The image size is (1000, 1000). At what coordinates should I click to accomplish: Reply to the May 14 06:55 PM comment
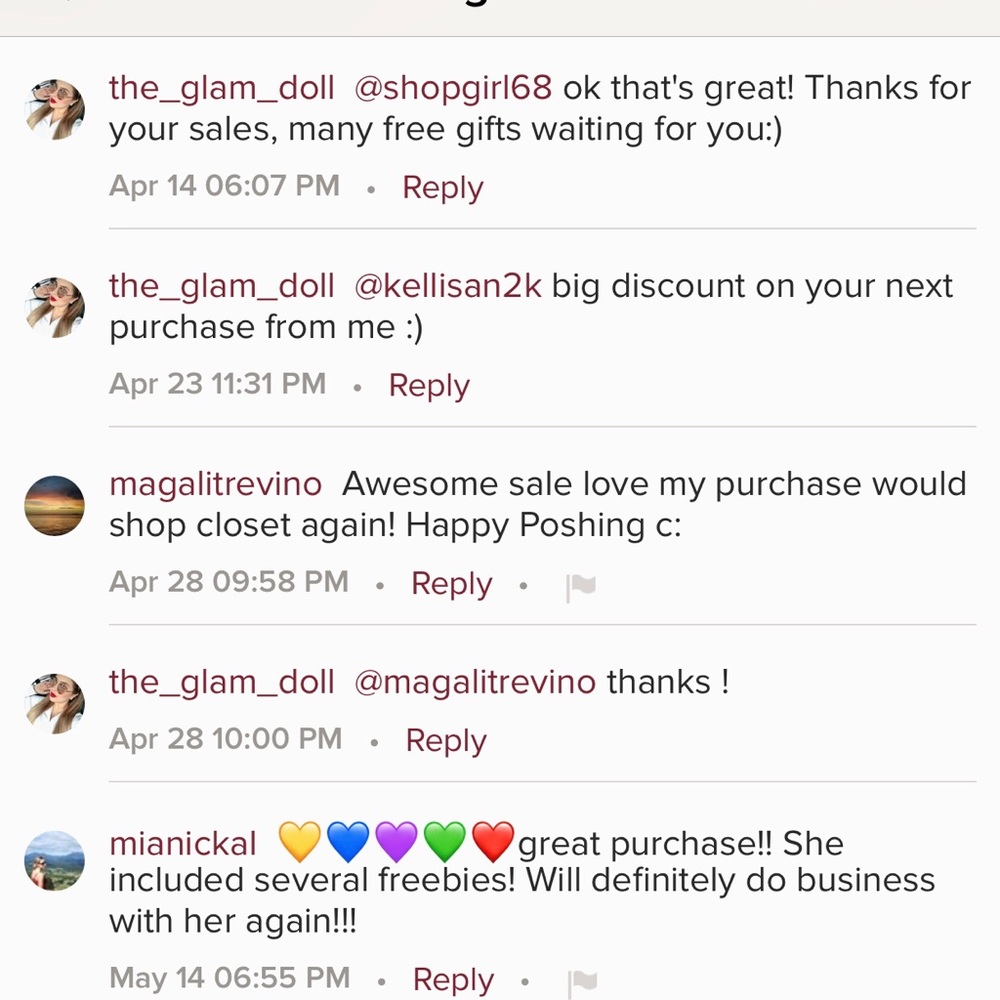[x=453, y=979]
